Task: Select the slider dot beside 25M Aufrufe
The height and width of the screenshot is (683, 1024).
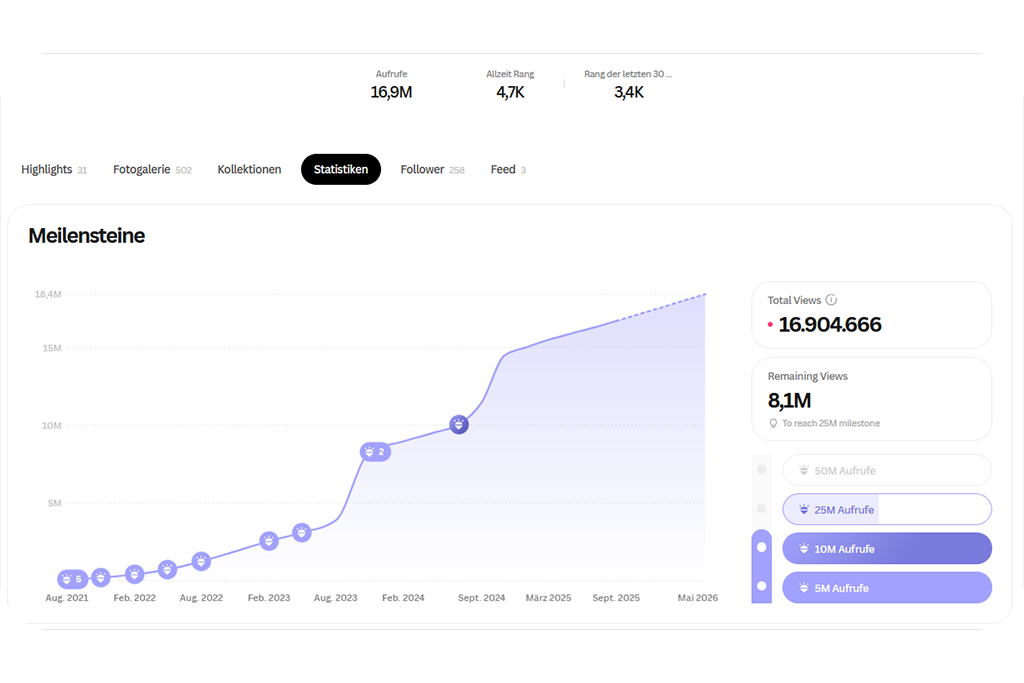Action: [762, 509]
